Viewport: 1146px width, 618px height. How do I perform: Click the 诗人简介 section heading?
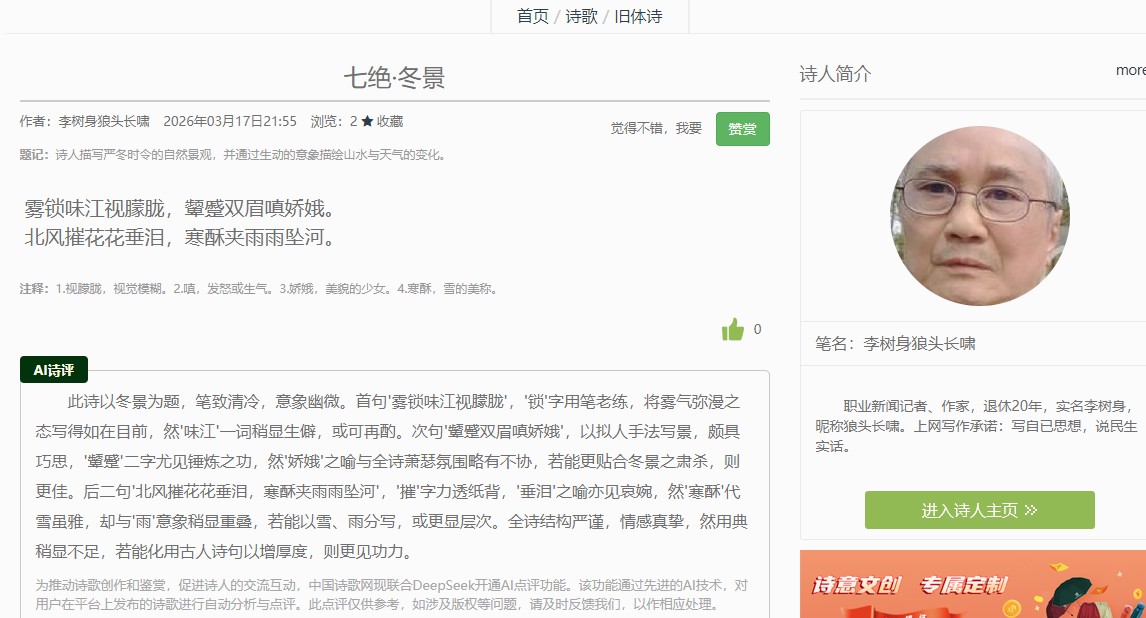[835, 74]
